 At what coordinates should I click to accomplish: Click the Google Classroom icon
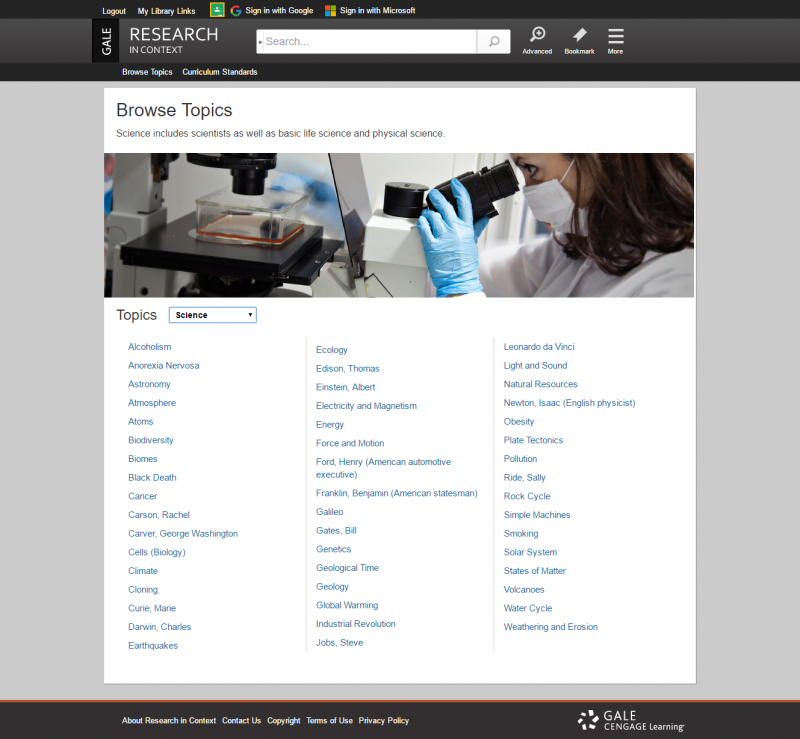point(217,10)
